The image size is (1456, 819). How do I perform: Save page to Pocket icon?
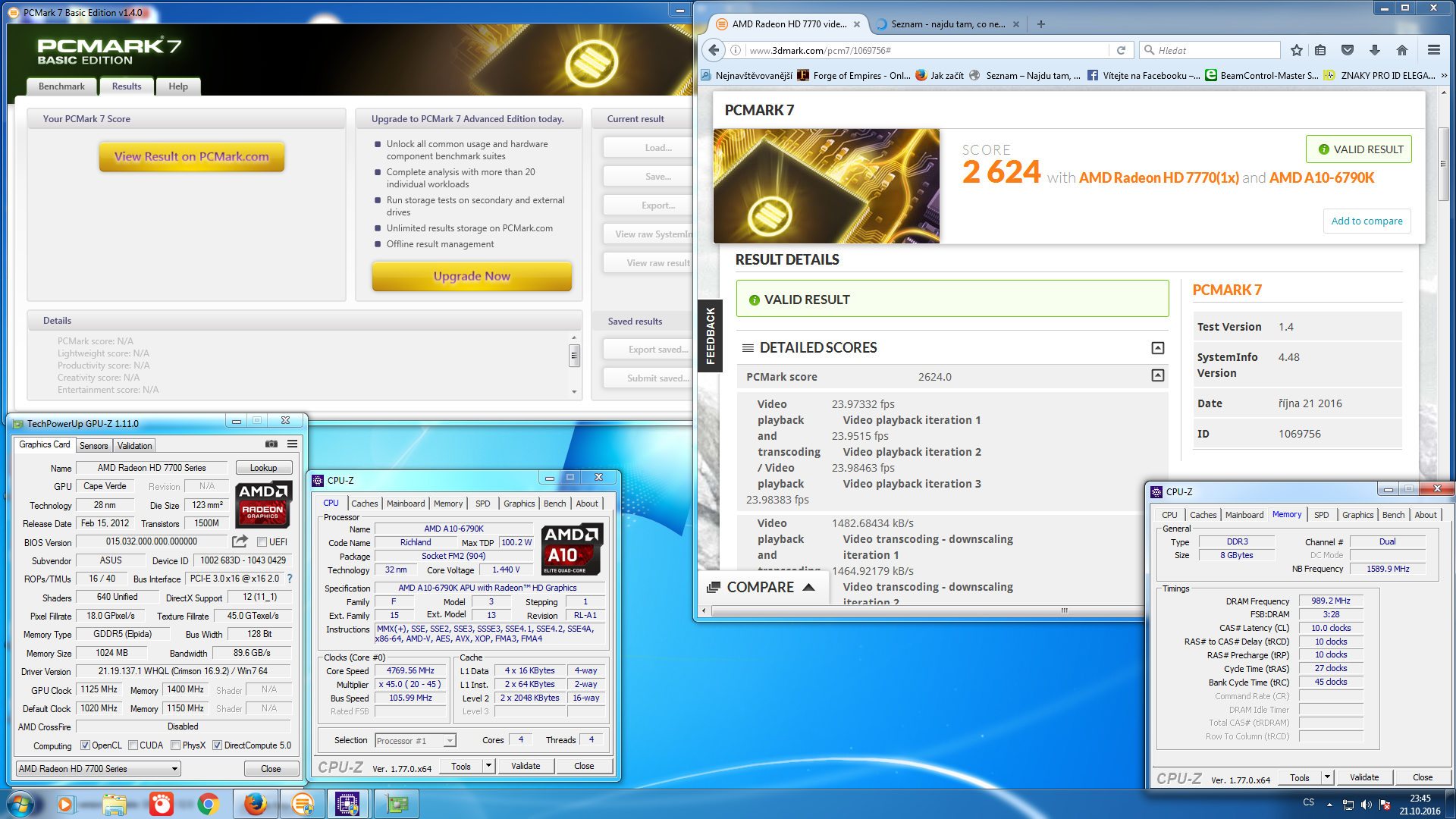coord(1348,50)
